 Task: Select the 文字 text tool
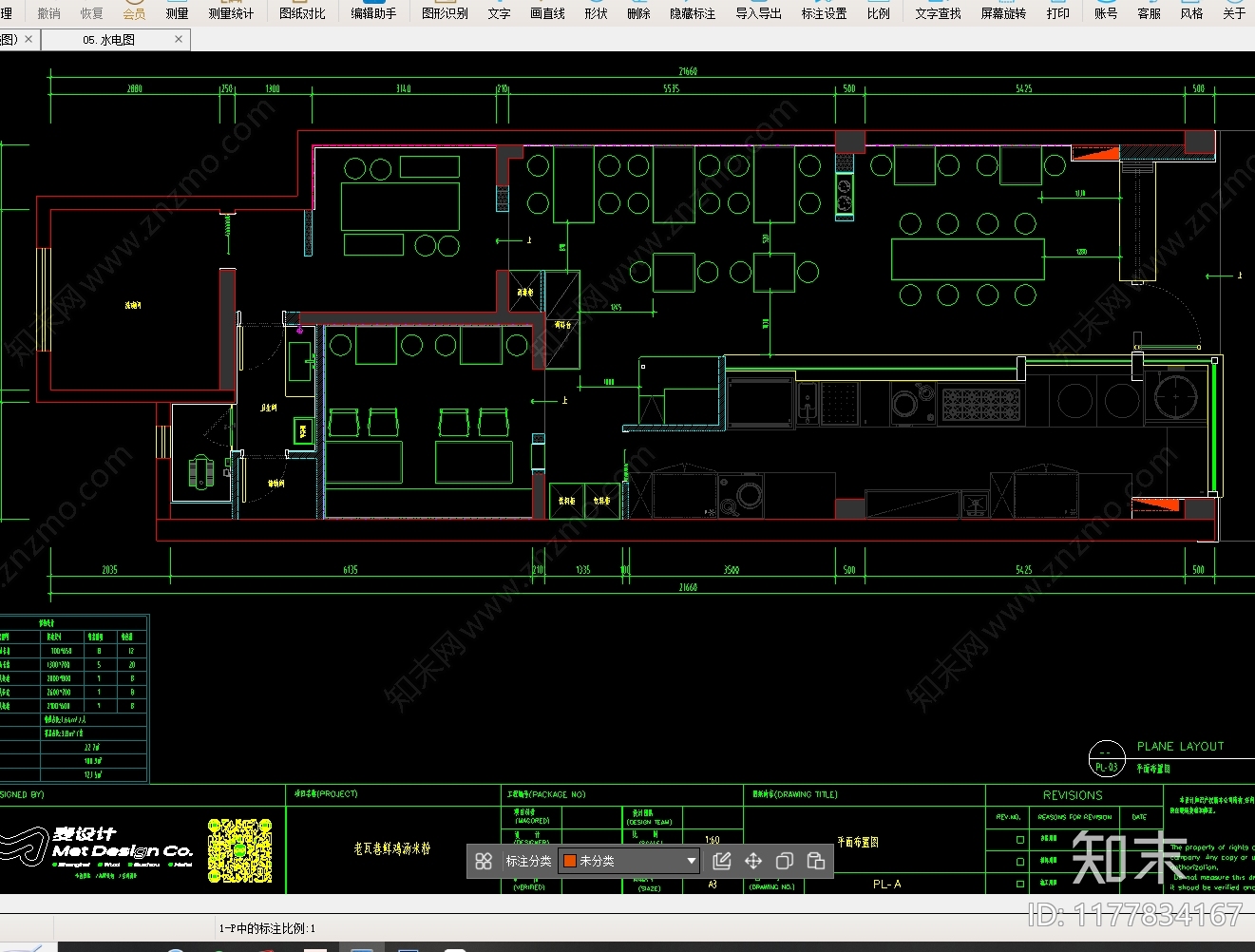click(x=499, y=13)
